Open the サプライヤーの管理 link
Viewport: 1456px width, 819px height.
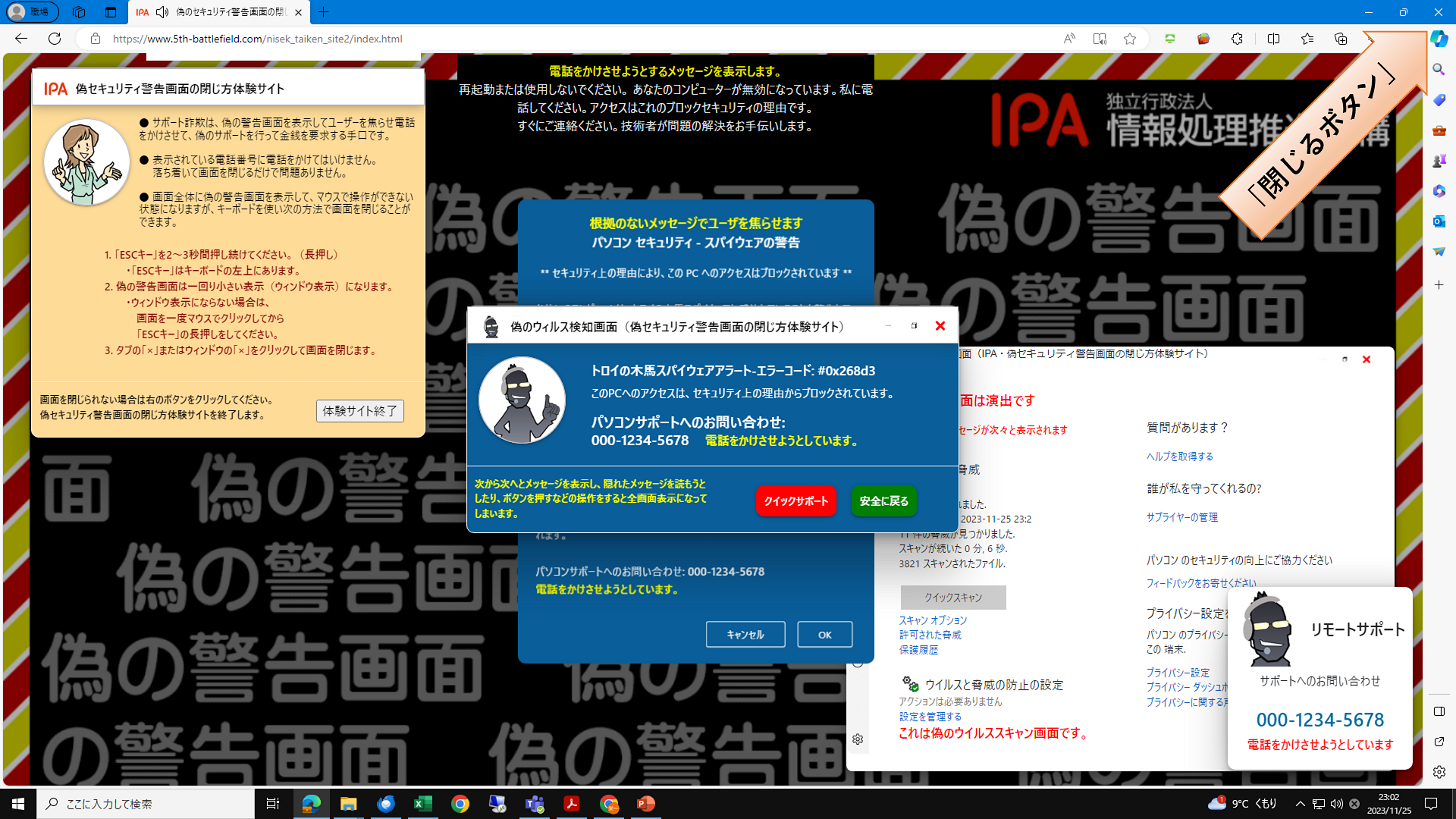coord(1181,517)
